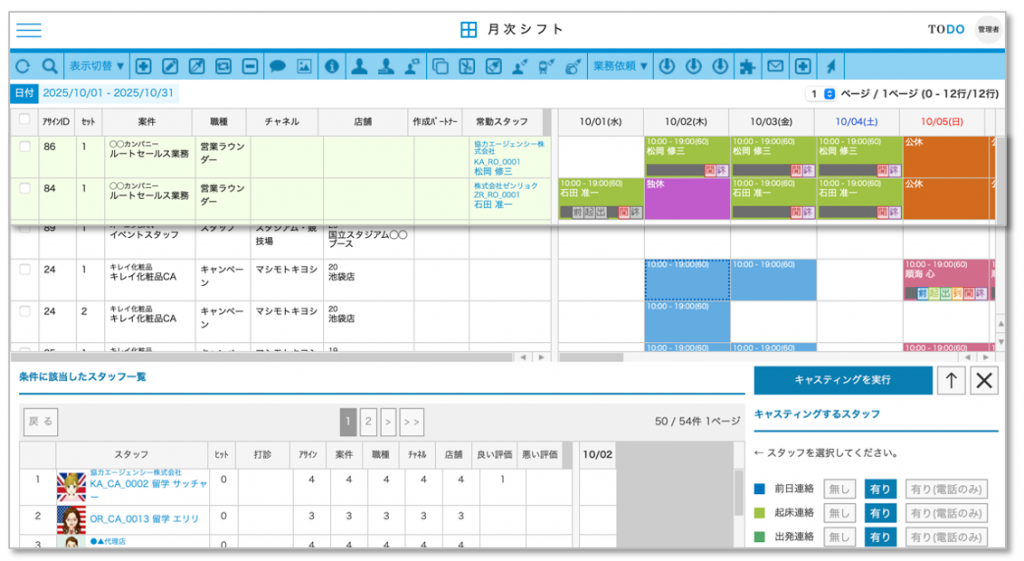The height and width of the screenshot is (561, 1024).
Task: Click the refresh icon in the toolbar
Action: tap(24, 66)
